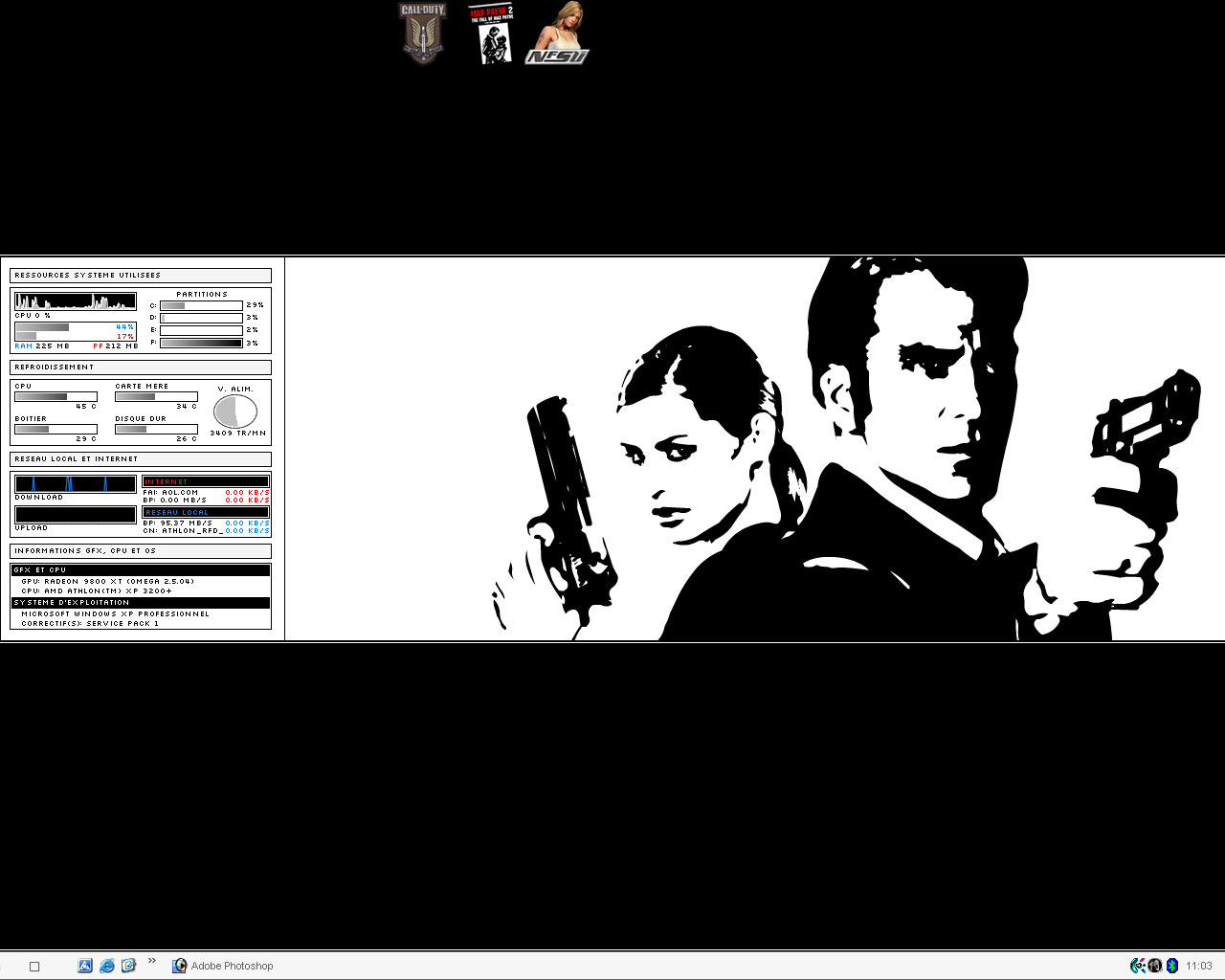Click the Carte Mere temperature bar

point(156,396)
